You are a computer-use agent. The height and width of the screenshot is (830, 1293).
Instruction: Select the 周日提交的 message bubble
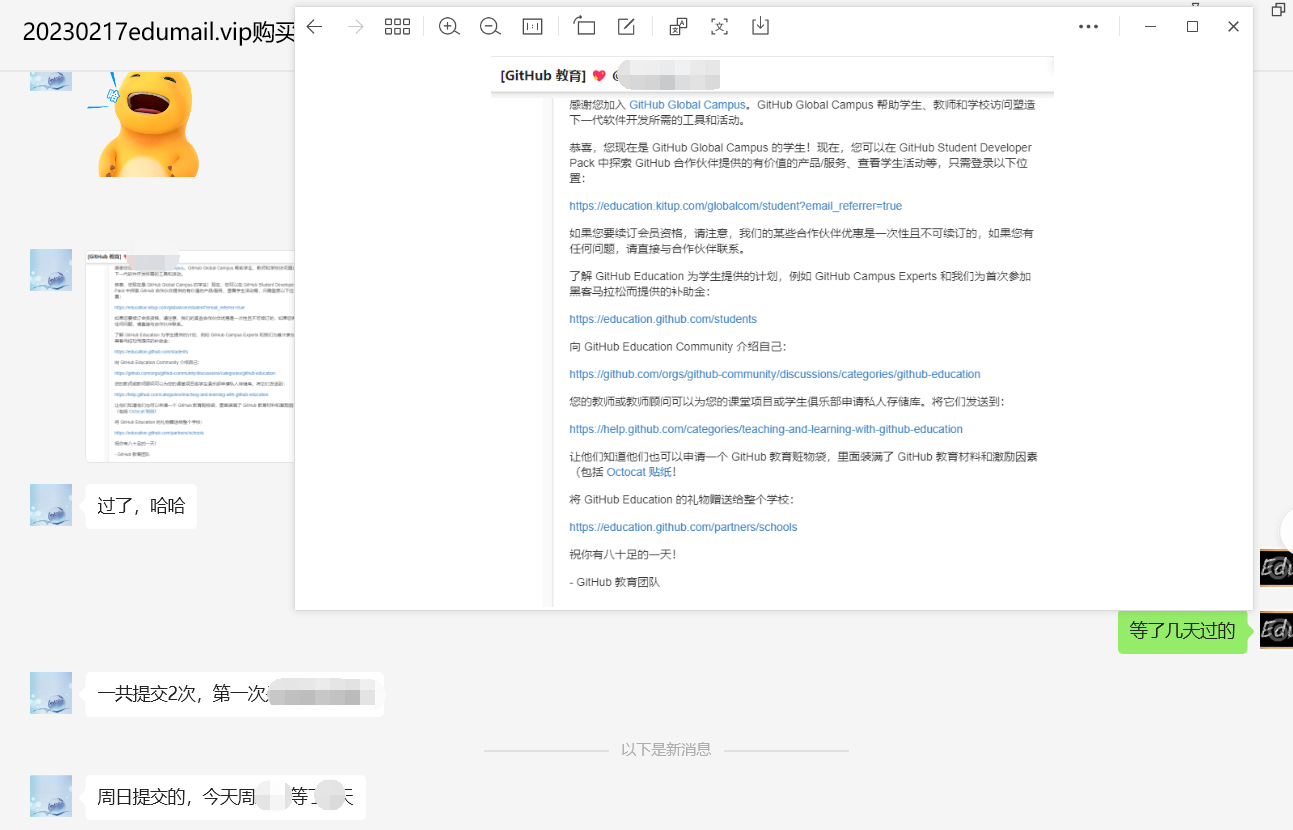pyautogui.click(x=226, y=797)
